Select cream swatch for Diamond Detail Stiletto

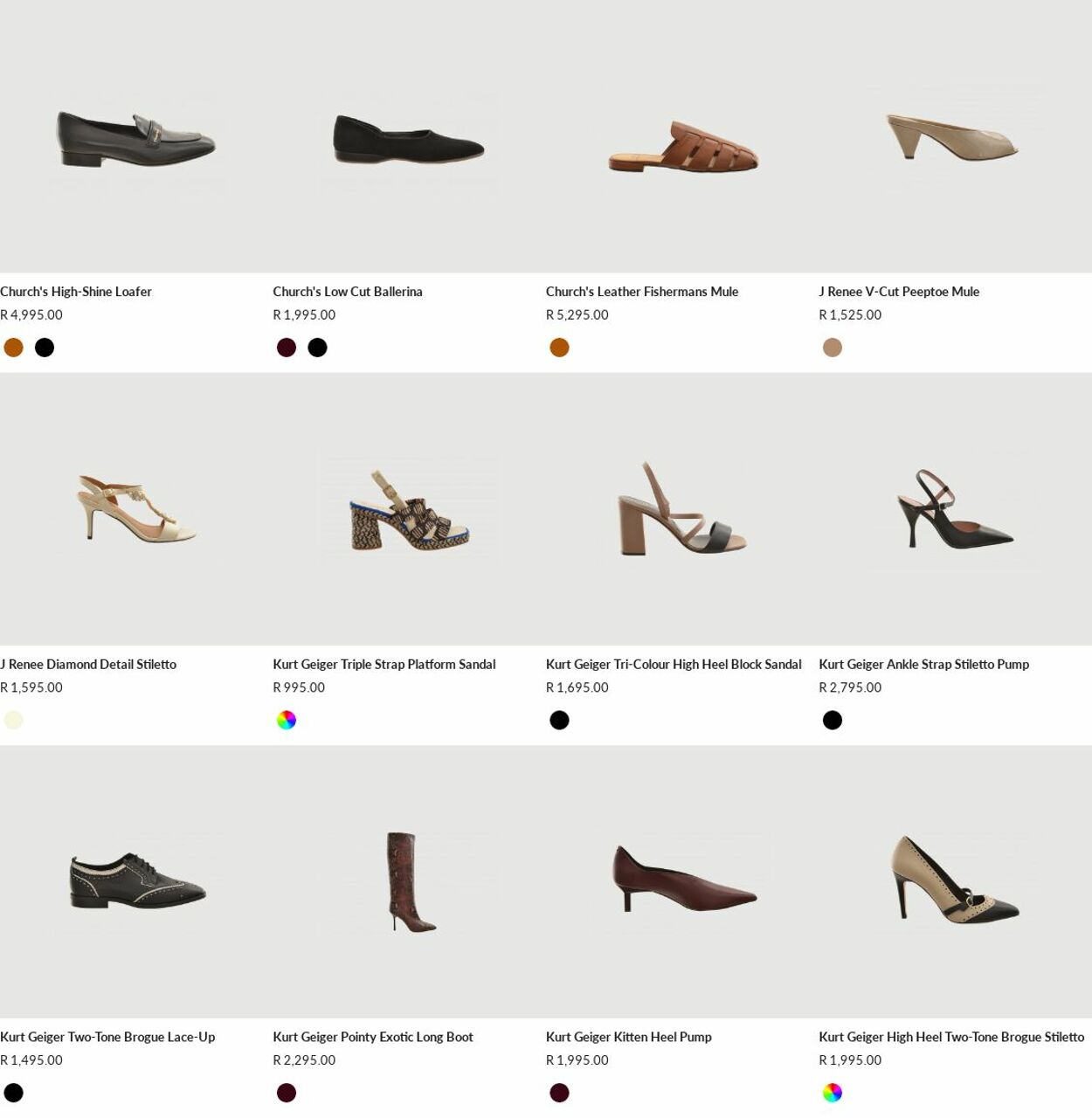[13, 721]
